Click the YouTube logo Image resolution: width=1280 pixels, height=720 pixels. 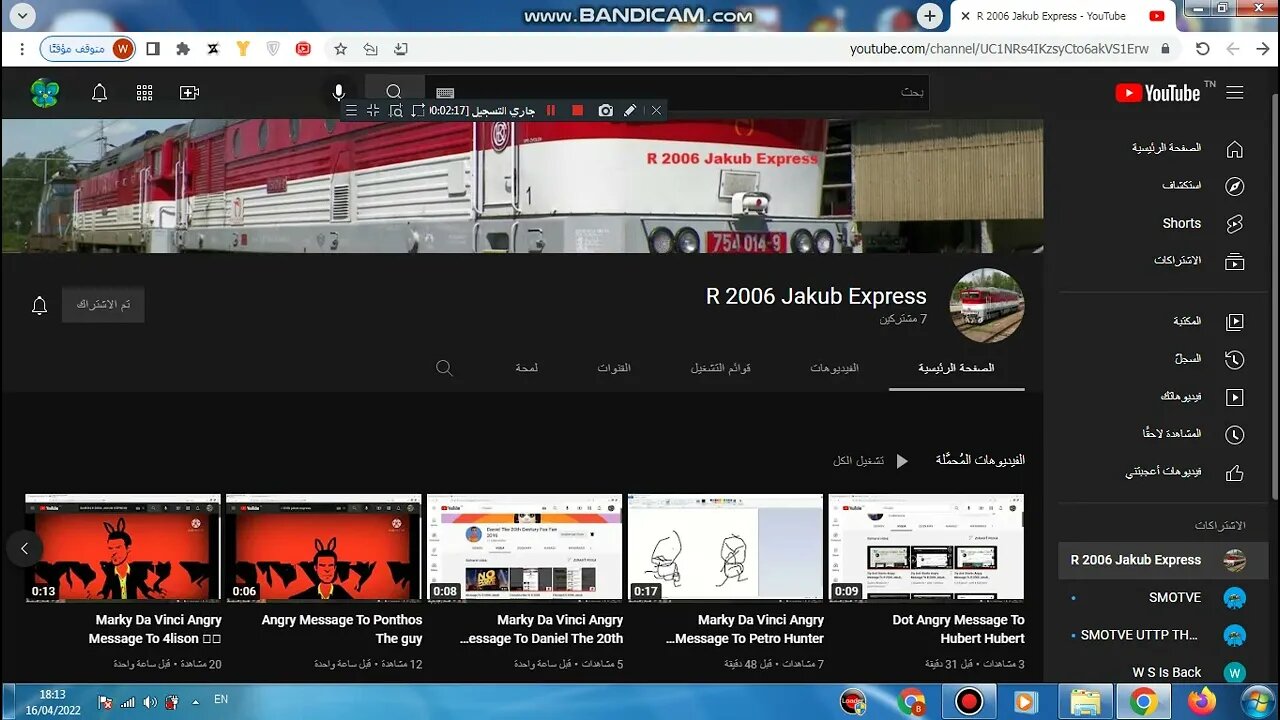click(x=1158, y=93)
